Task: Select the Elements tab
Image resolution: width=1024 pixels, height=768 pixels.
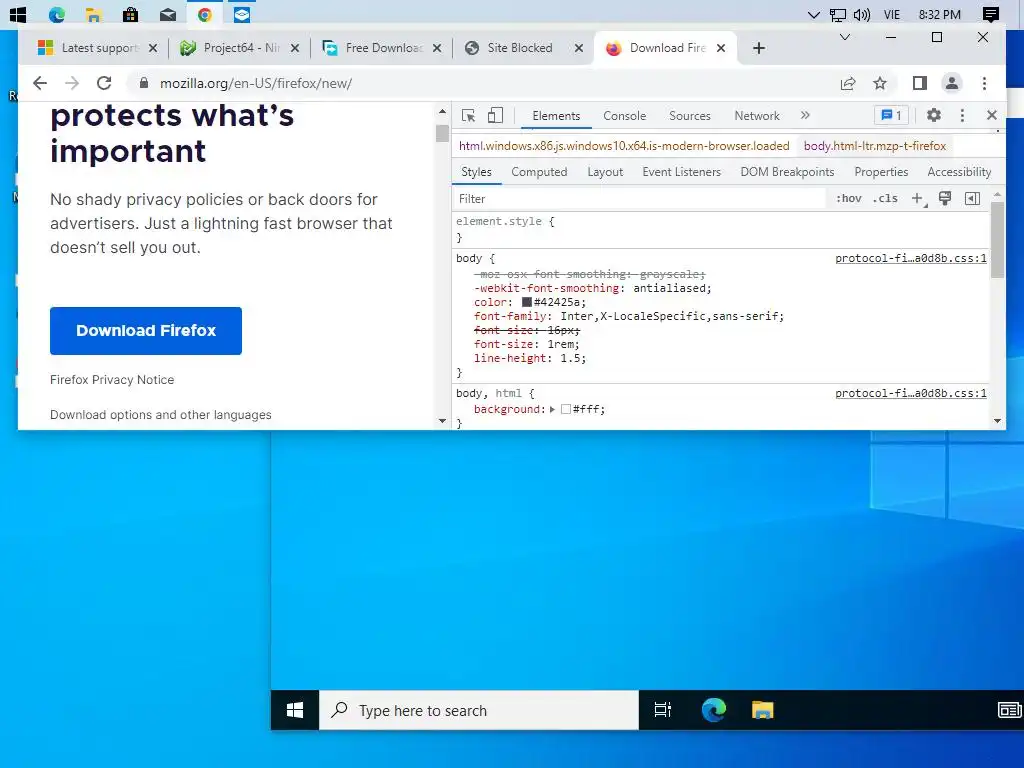Action: click(x=556, y=116)
